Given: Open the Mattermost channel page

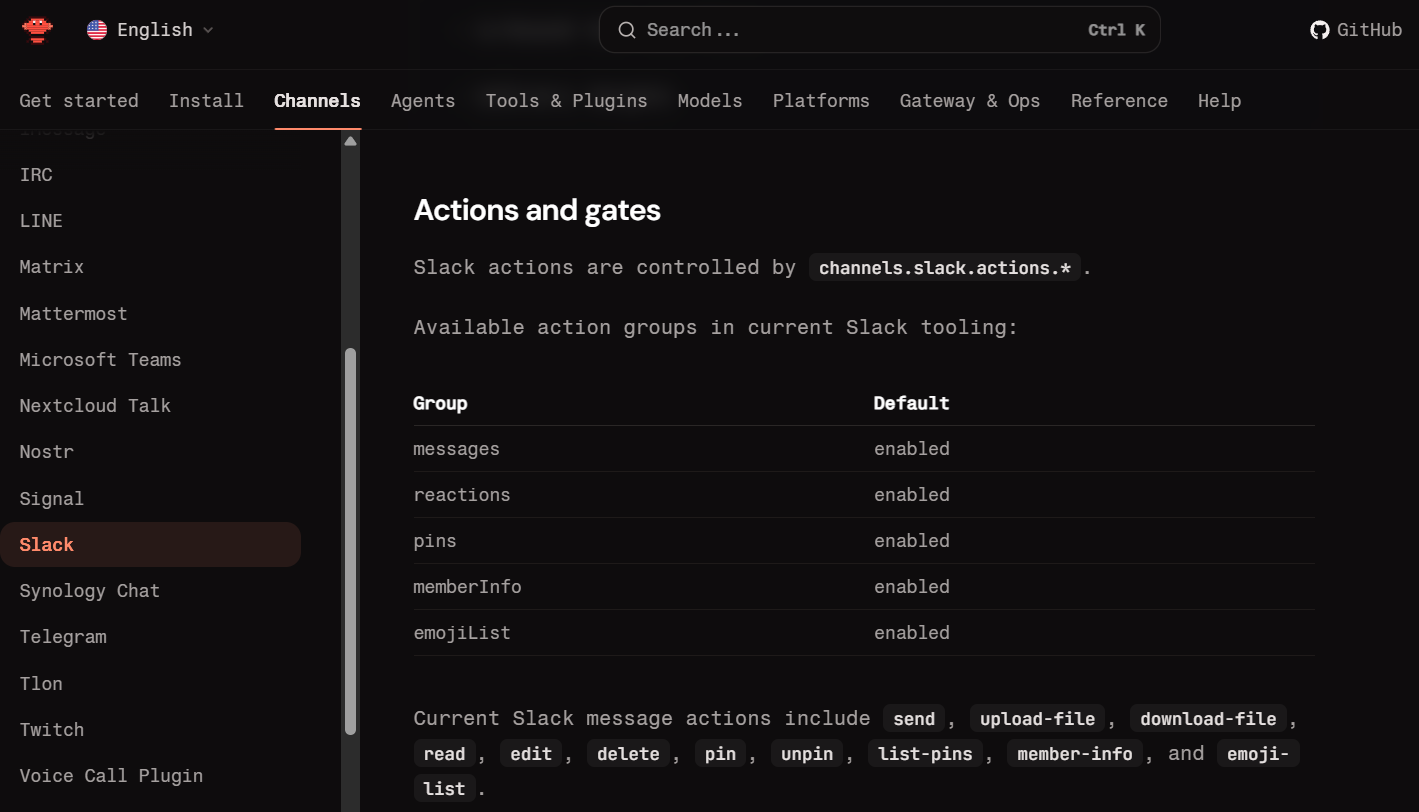Looking at the screenshot, I should click(74, 314).
